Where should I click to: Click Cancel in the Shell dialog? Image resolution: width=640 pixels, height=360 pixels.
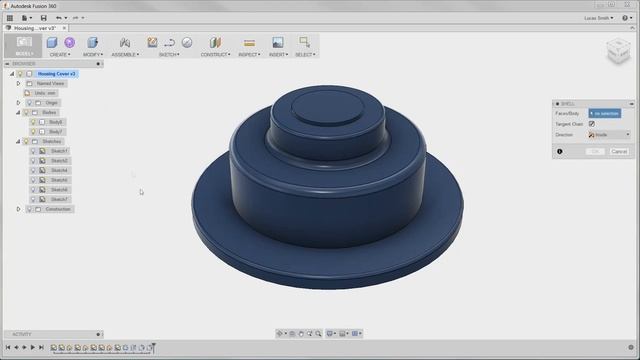[x=619, y=151]
